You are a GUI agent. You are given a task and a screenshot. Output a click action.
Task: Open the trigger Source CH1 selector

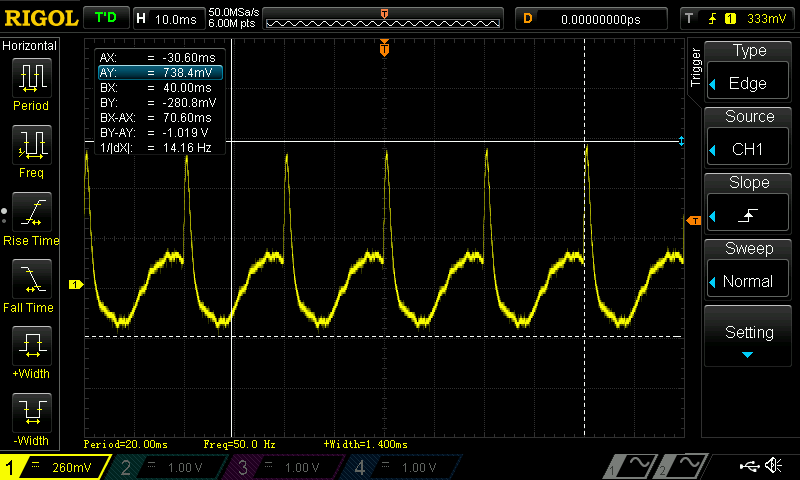coord(749,139)
